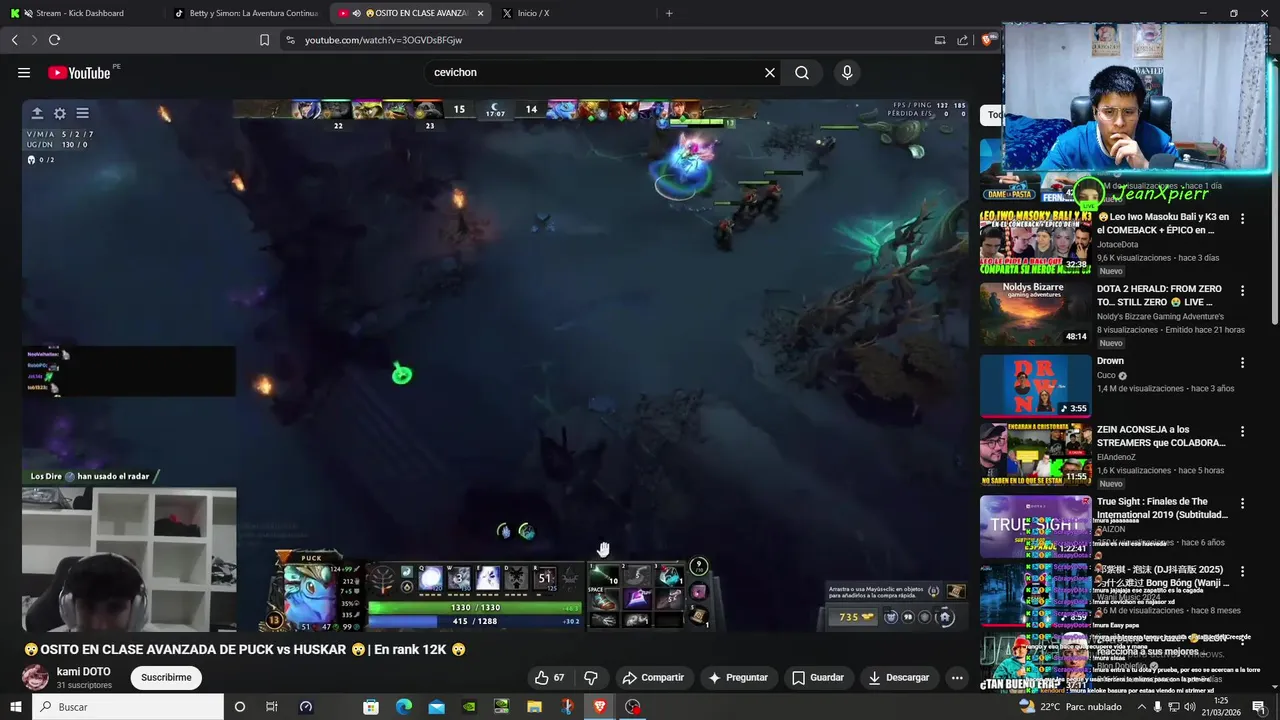The width and height of the screenshot is (1280, 720).
Task: Mute the audio icon on the YouTube tab
Action: (357, 13)
